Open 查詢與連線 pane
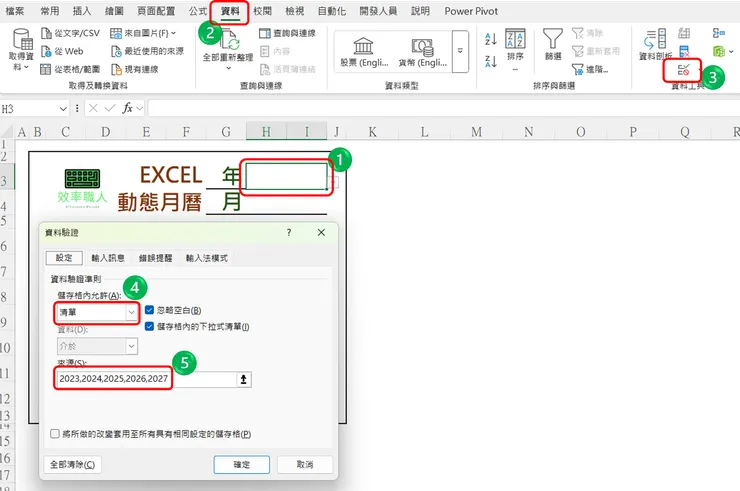 (x=287, y=33)
